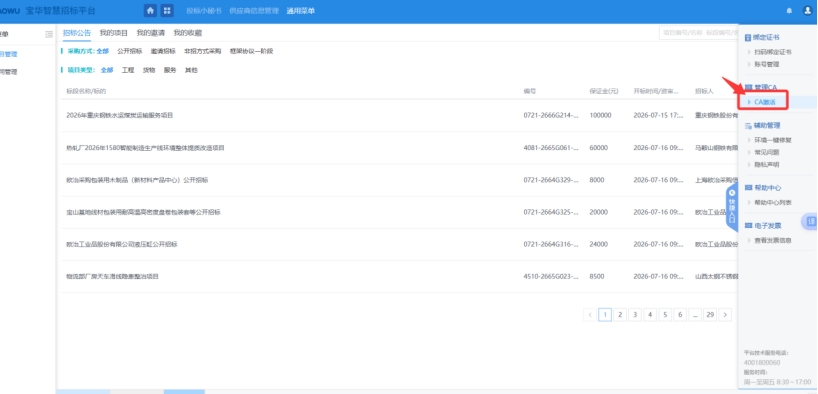Click the 帮助中心 section heading
Image resolution: width=818 pixels, height=394 pixels.
click(x=767, y=188)
